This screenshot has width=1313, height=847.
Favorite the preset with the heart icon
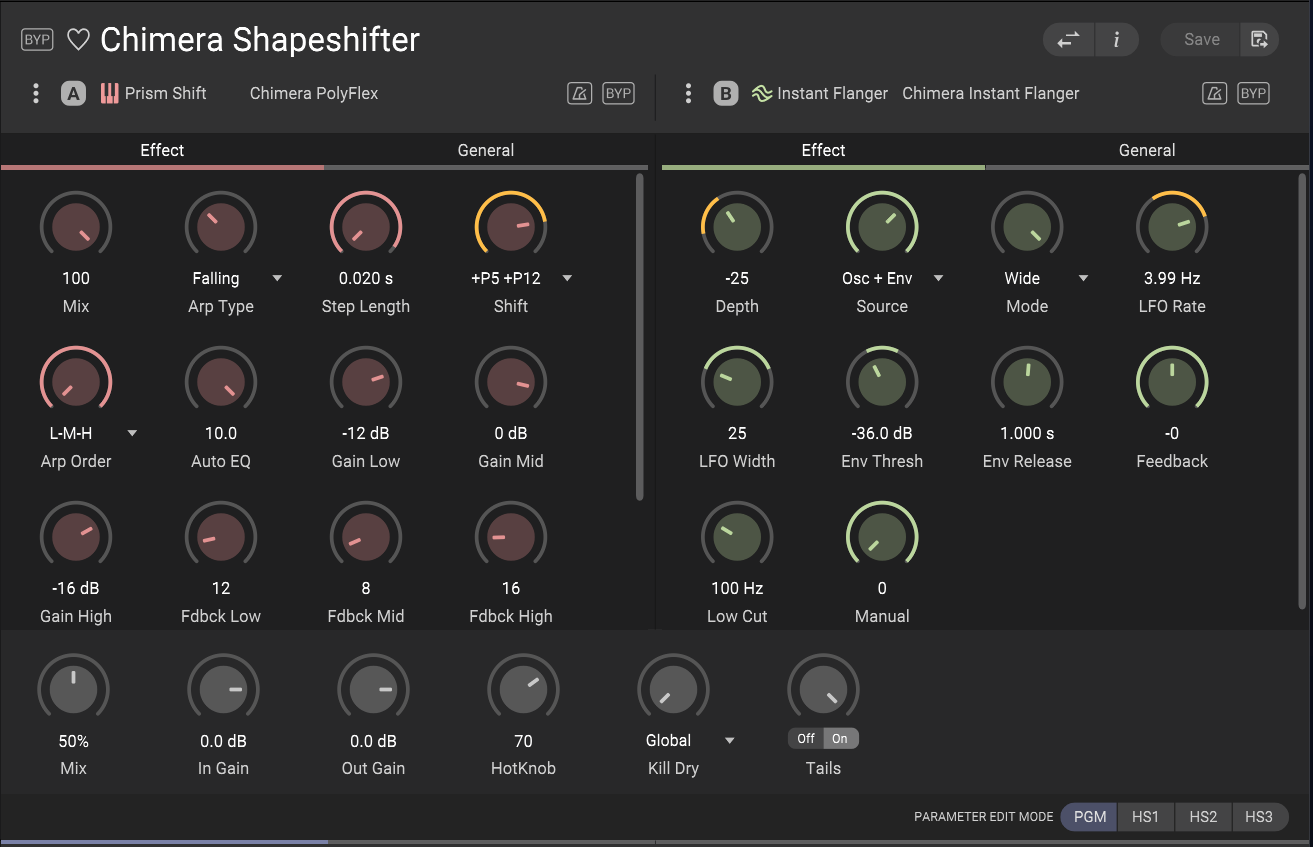[x=78, y=40]
